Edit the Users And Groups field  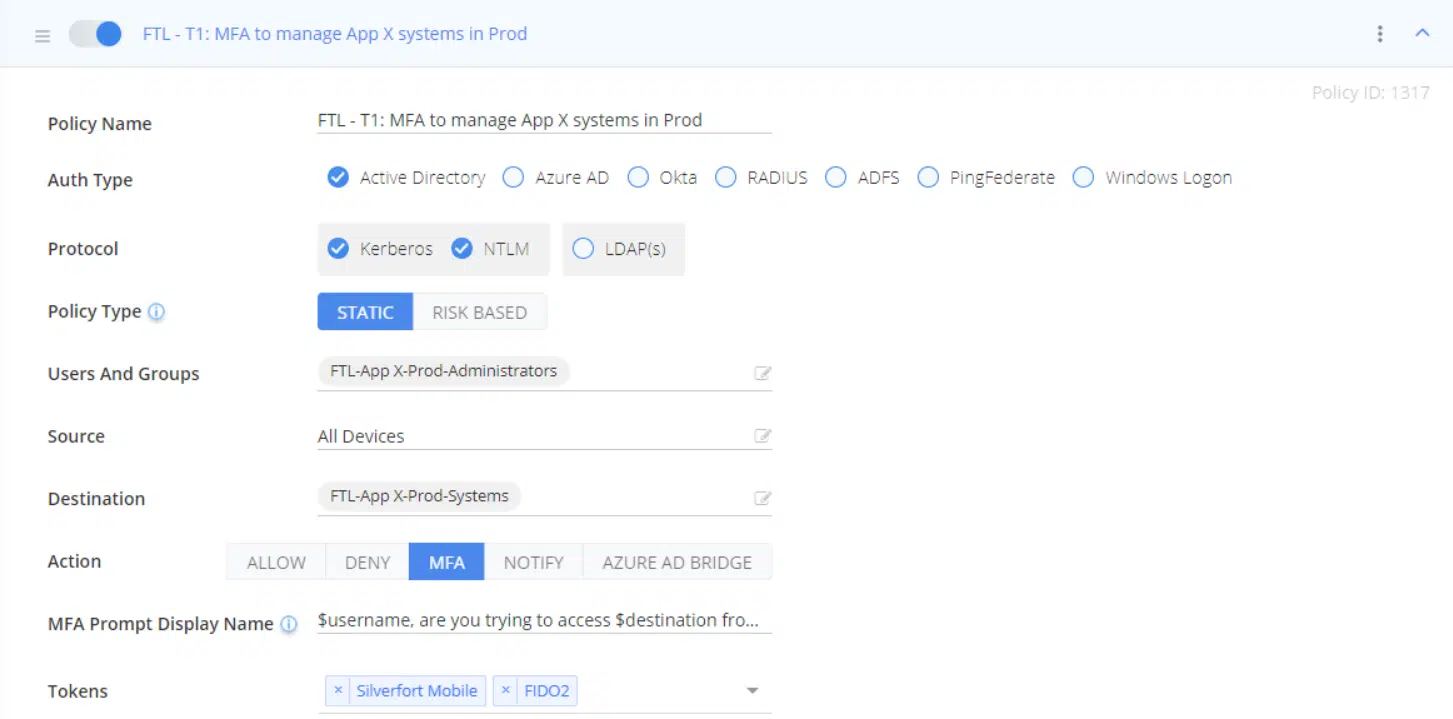(x=762, y=374)
